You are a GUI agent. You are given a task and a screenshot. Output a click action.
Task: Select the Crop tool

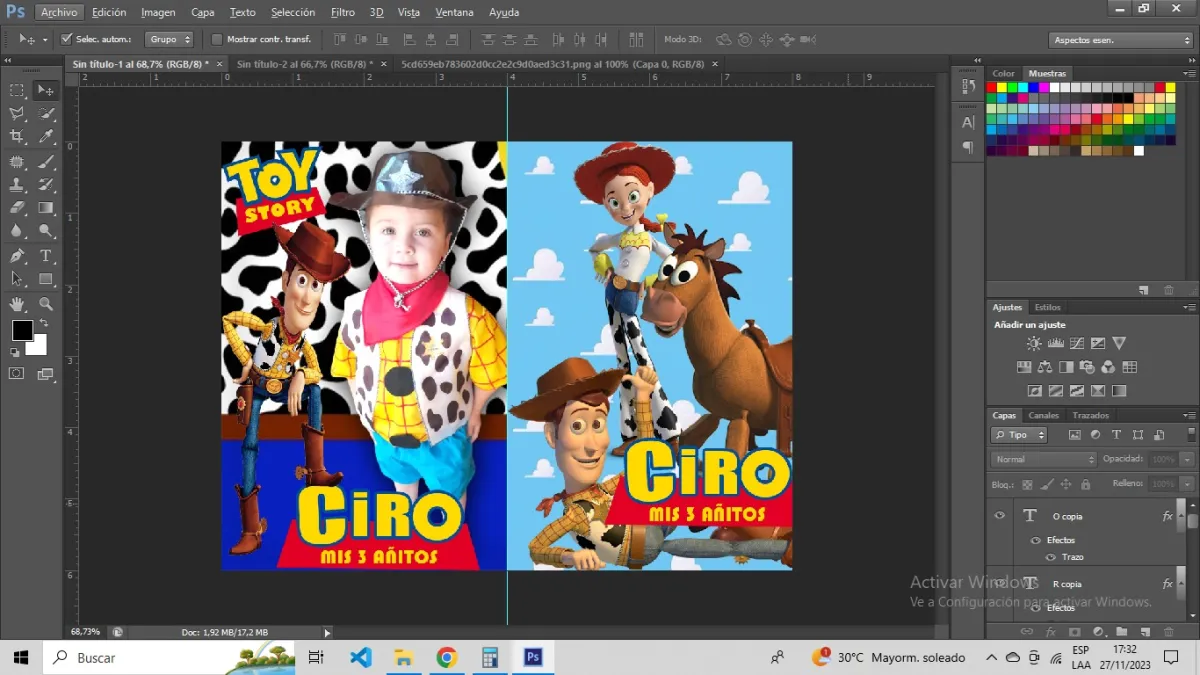tap(17, 137)
